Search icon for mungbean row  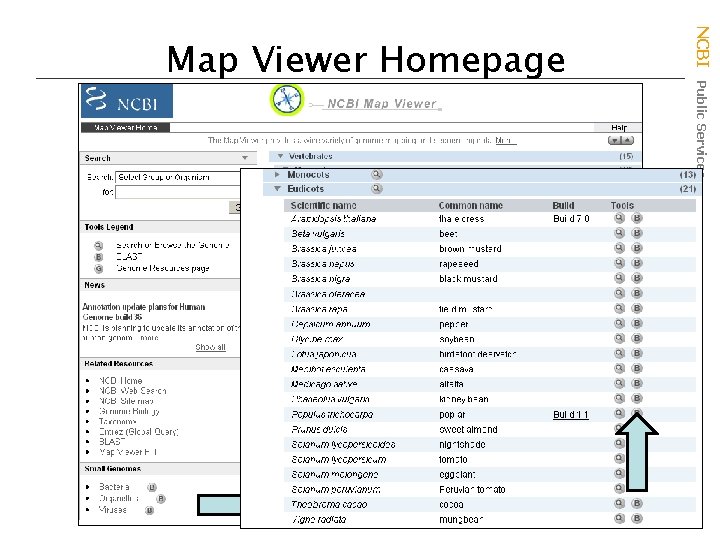pyautogui.click(x=619, y=518)
